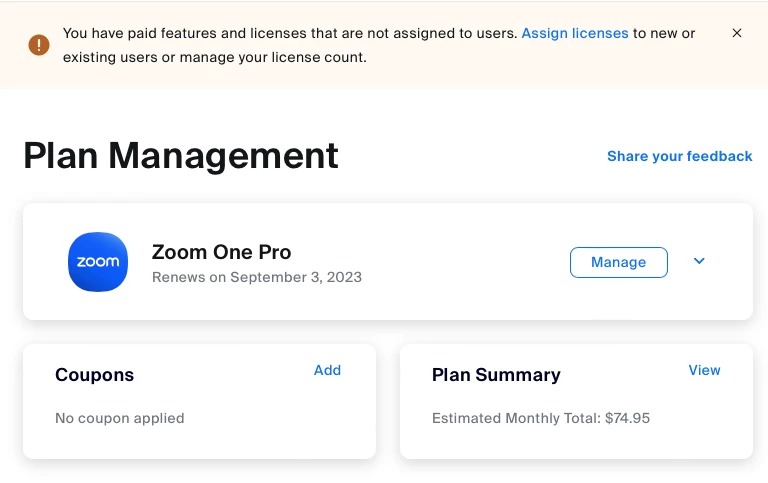Image resolution: width=768 pixels, height=483 pixels.
Task: Click the orange warning exclamation icon
Action: [39, 45]
